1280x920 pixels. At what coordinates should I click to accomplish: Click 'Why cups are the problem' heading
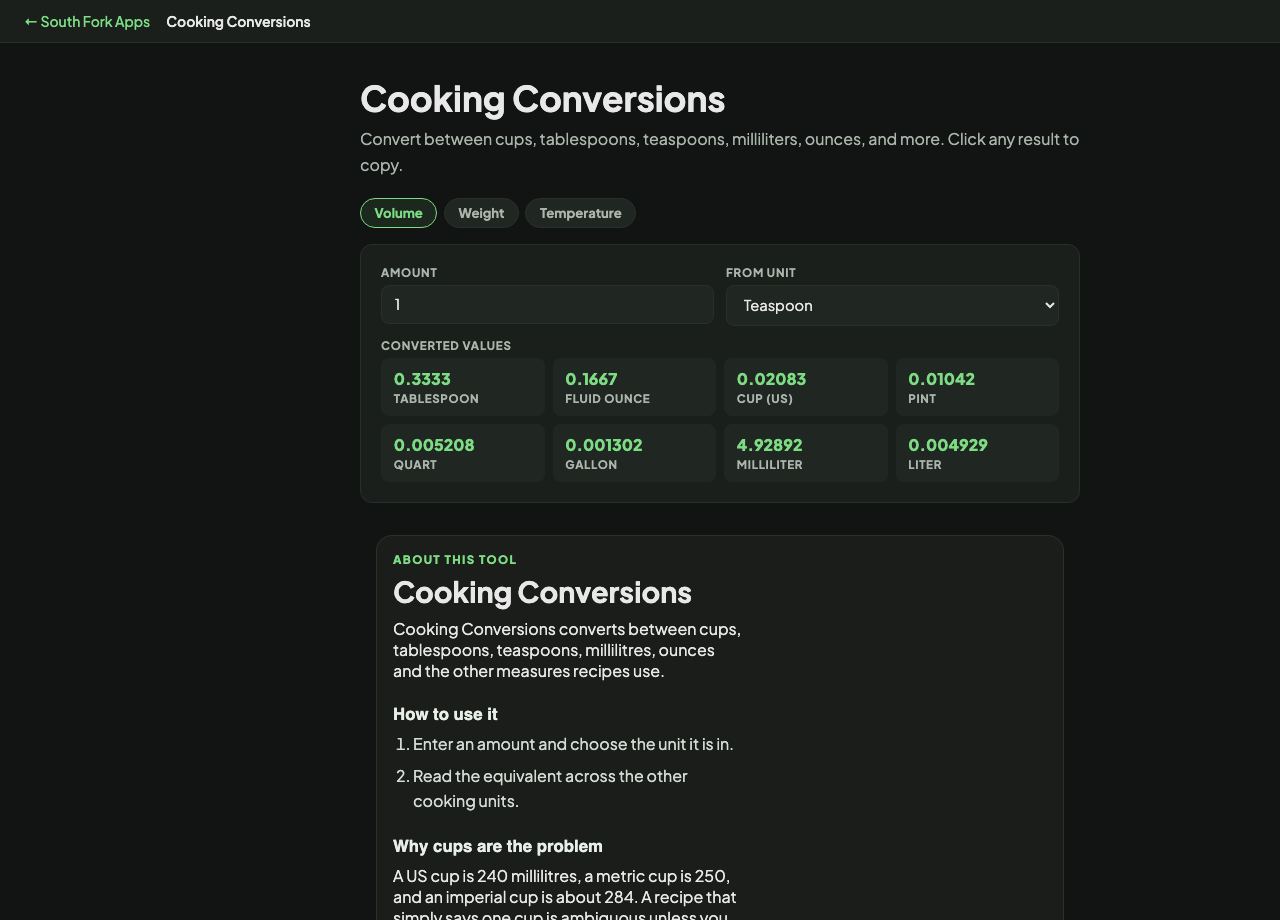[x=498, y=846]
